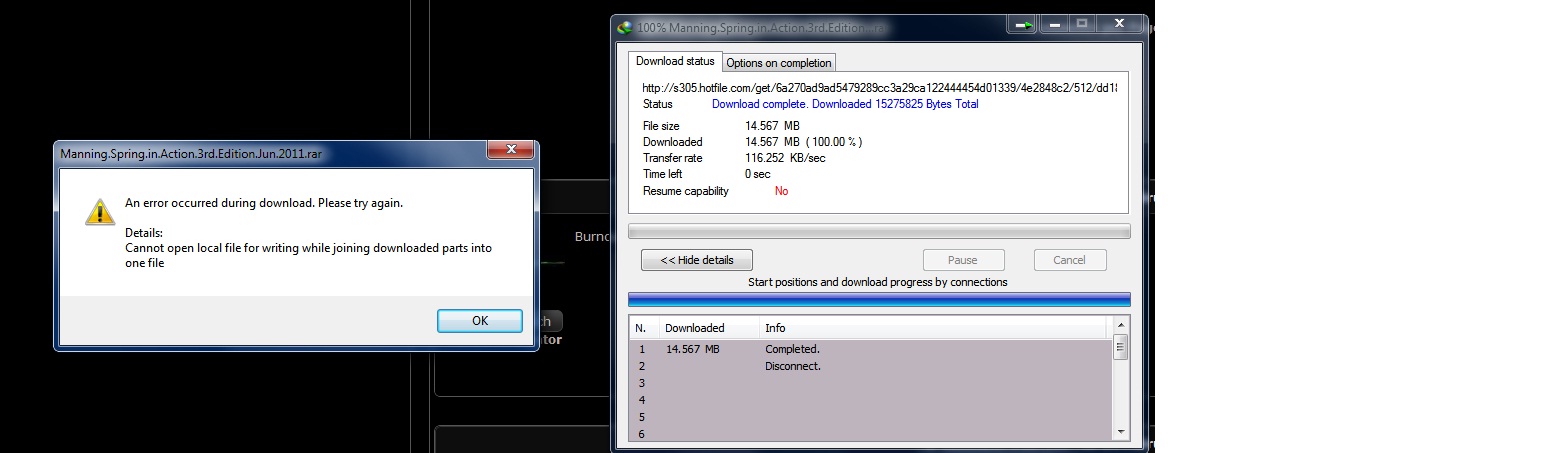The width and height of the screenshot is (1546, 453).
Task: Close the download progress window
Action: tap(1119, 24)
